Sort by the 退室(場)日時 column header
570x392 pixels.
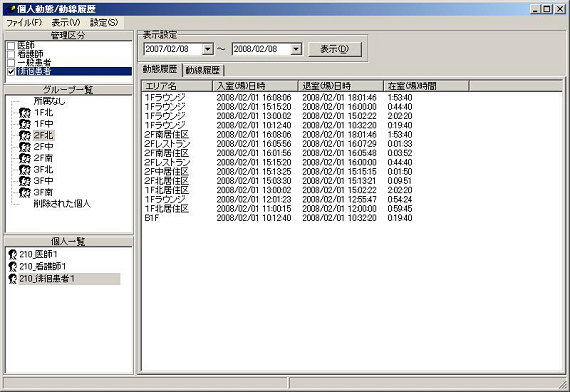point(341,86)
